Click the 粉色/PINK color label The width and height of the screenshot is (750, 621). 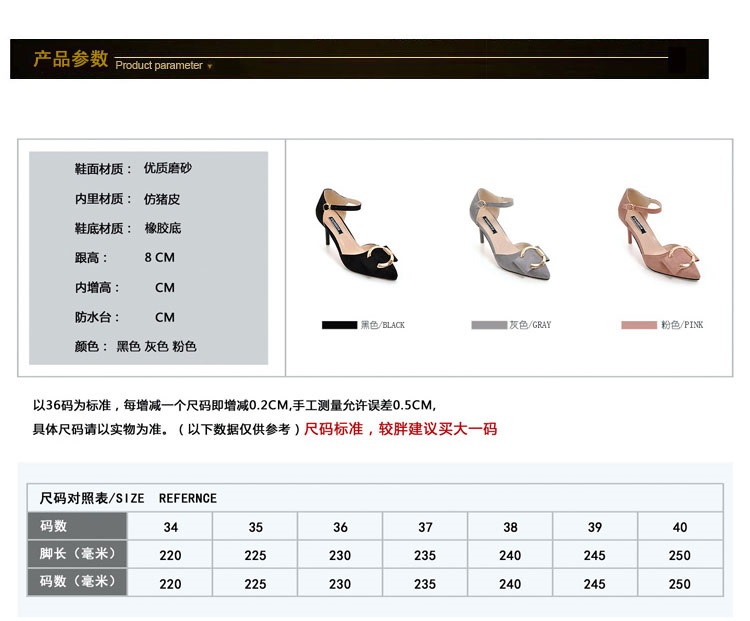tap(682, 325)
